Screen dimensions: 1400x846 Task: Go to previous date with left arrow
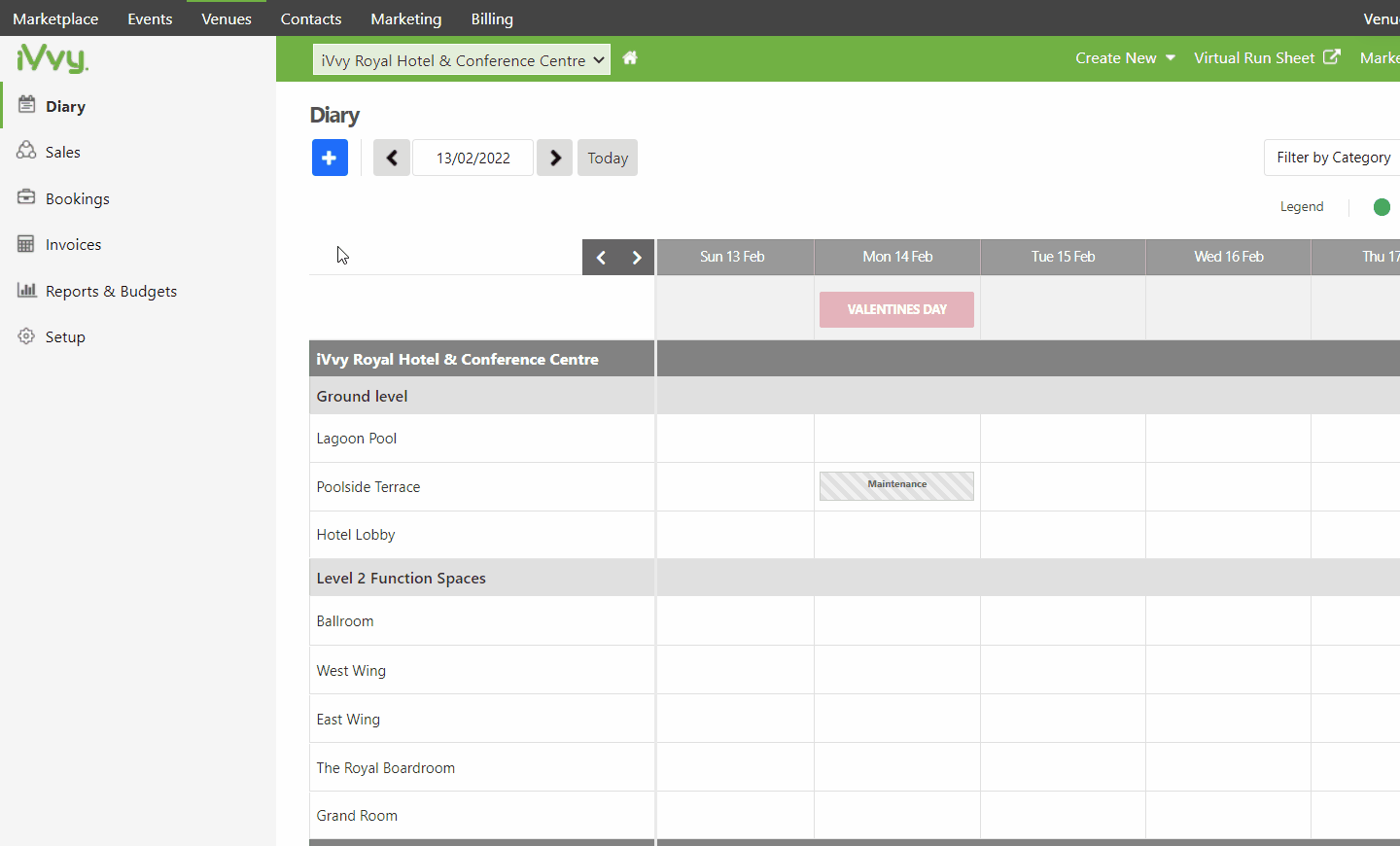coord(392,158)
